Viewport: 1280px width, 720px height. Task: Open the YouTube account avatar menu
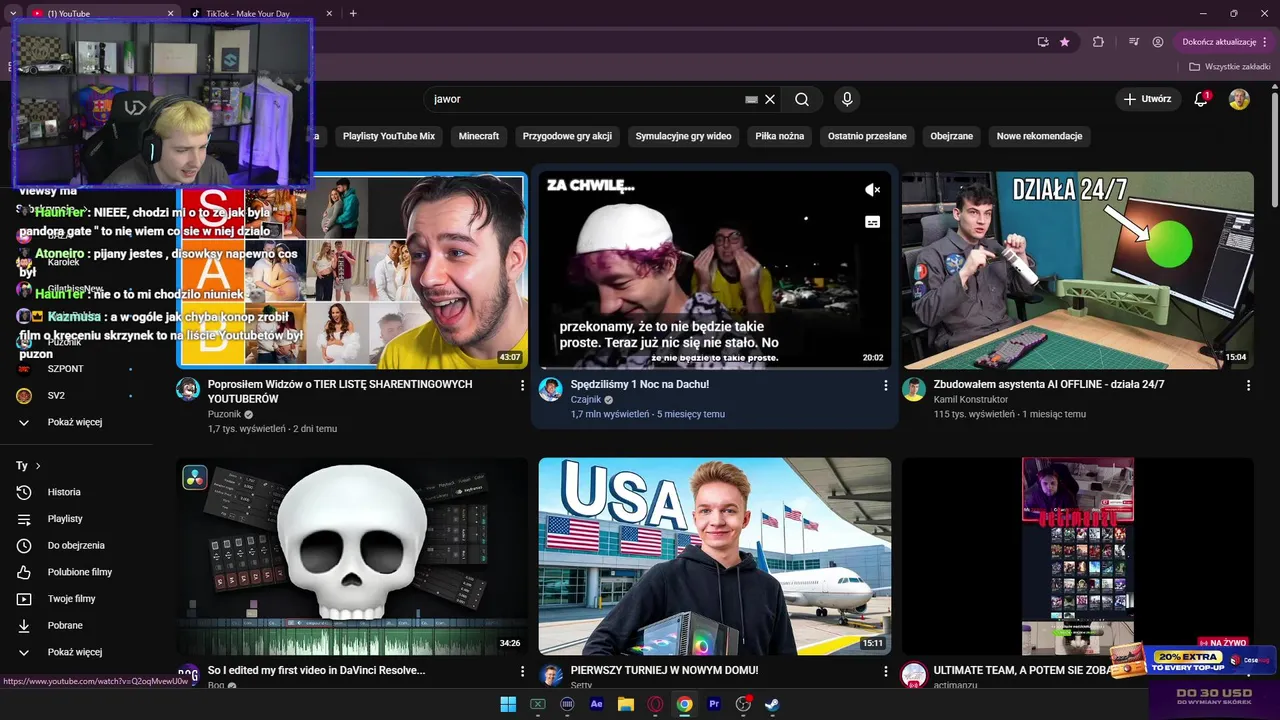pos(1239,99)
